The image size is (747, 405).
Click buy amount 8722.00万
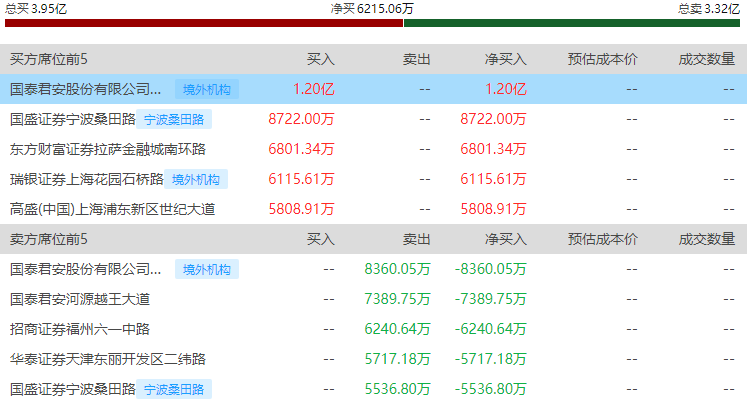pos(301,119)
